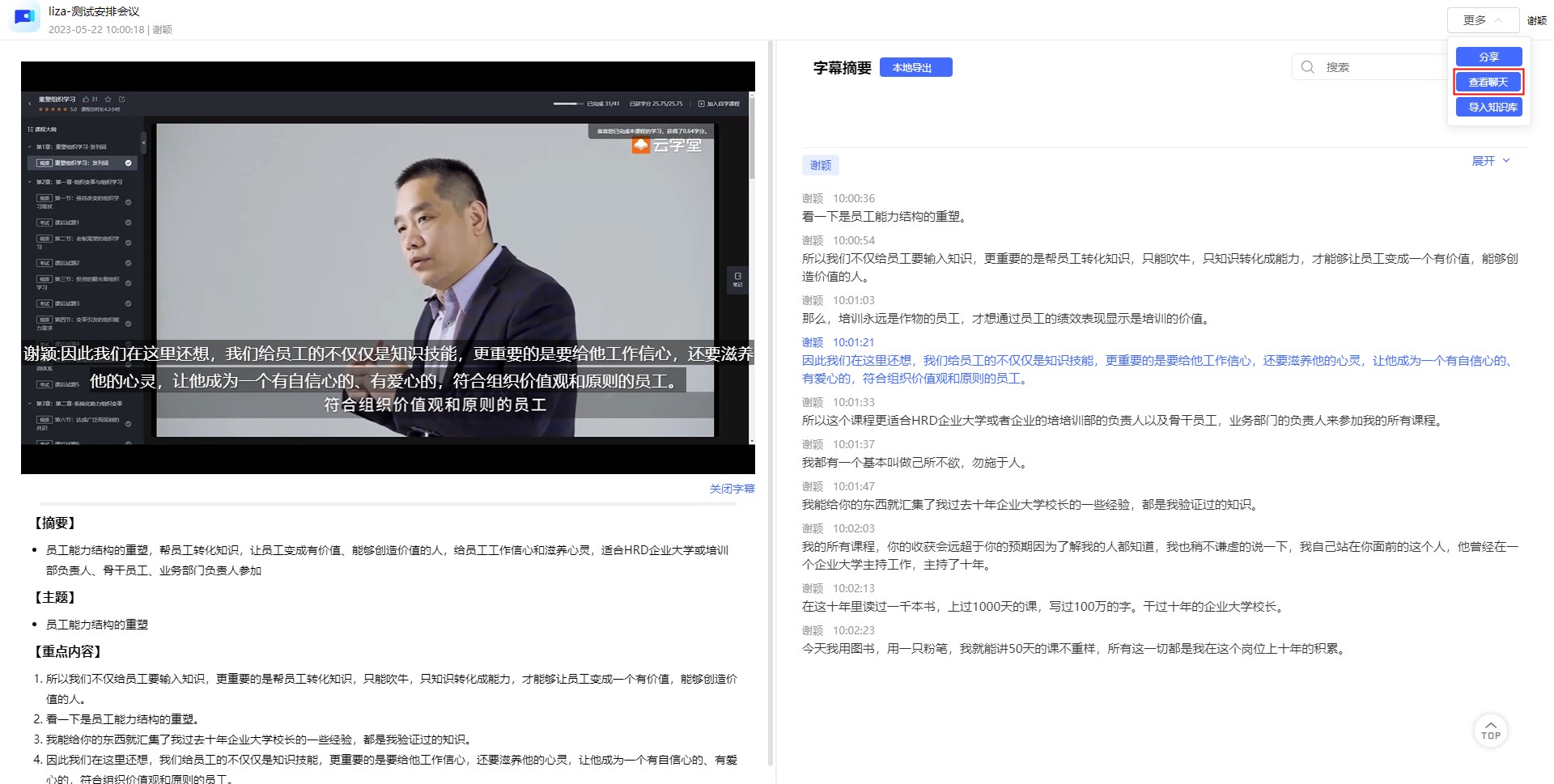Collapse chapter 第1章 in course outline
The height and width of the screenshot is (784, 1554).
30,147
